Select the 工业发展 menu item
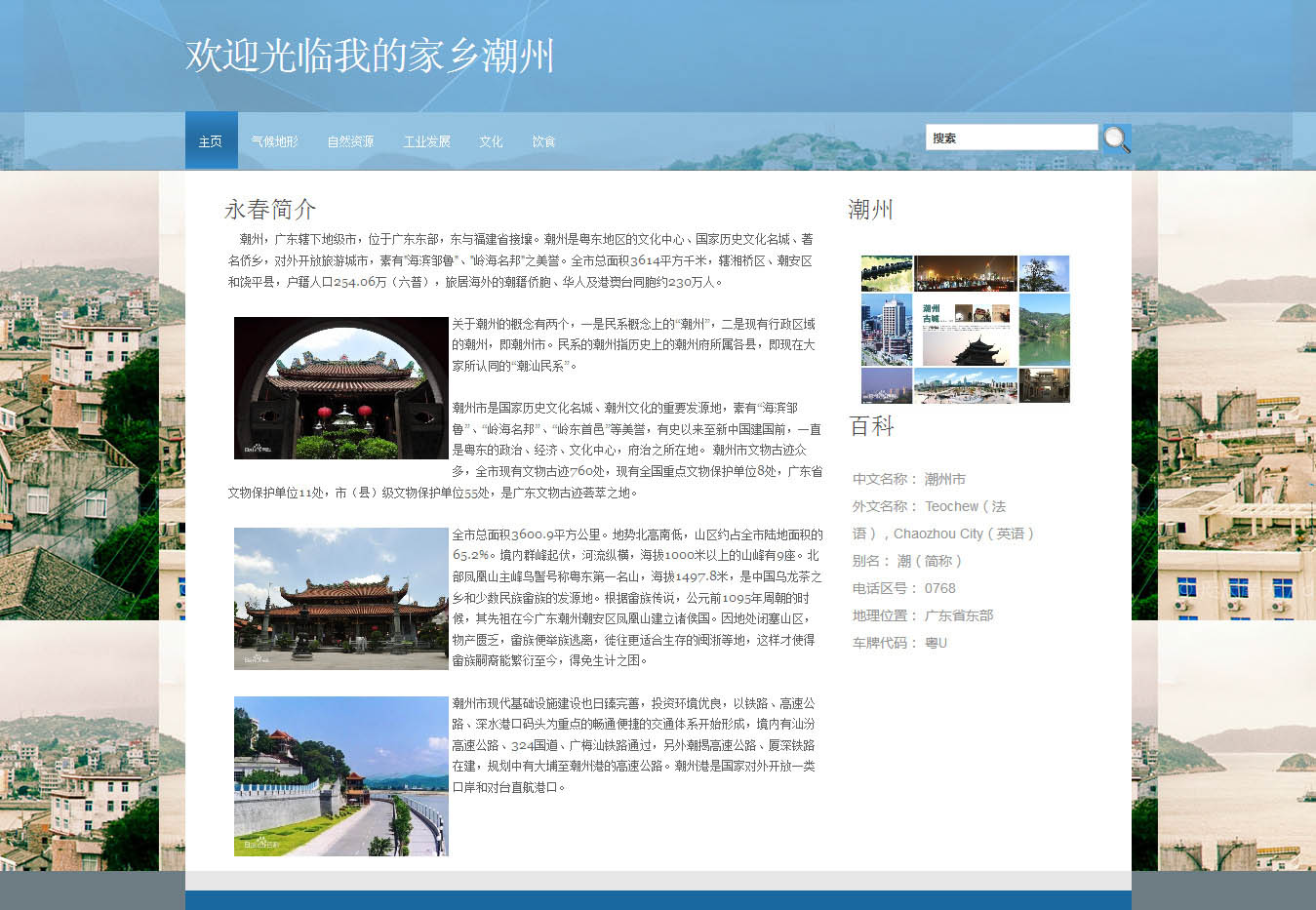Image resolution: width=1316 pixels, height=910 pixels. coord(427,141)
